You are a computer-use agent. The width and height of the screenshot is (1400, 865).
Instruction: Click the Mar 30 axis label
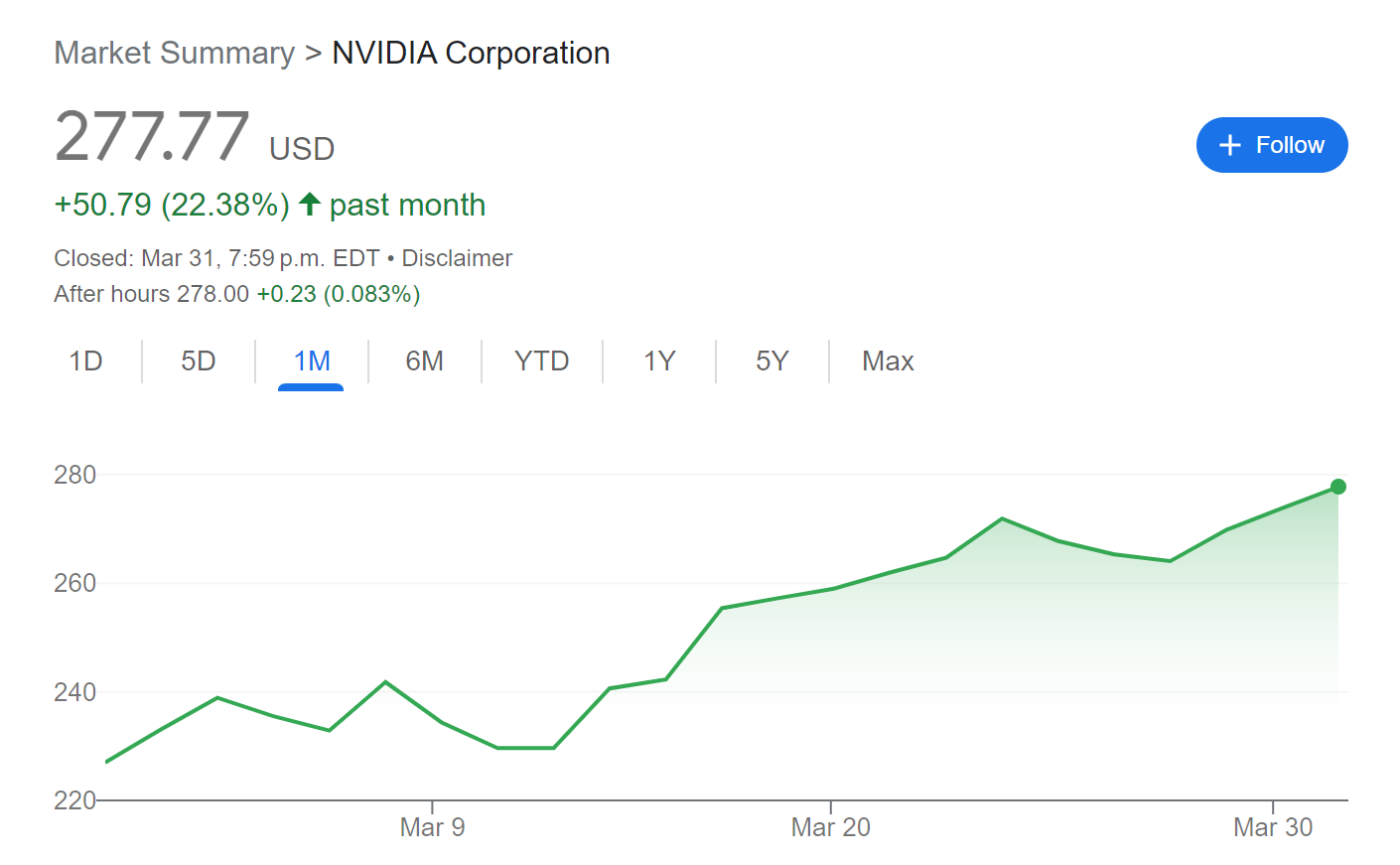pyautogui.click(x=1273, y=827)
